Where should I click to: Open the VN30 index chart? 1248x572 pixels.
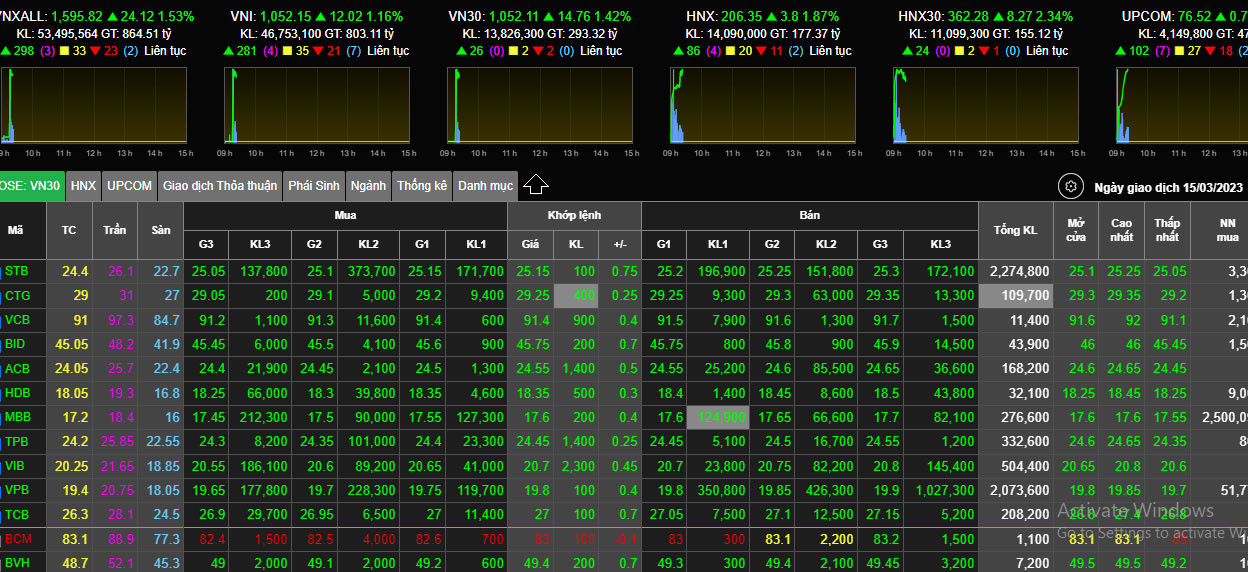pyautogui.click(x=540, y=105)
